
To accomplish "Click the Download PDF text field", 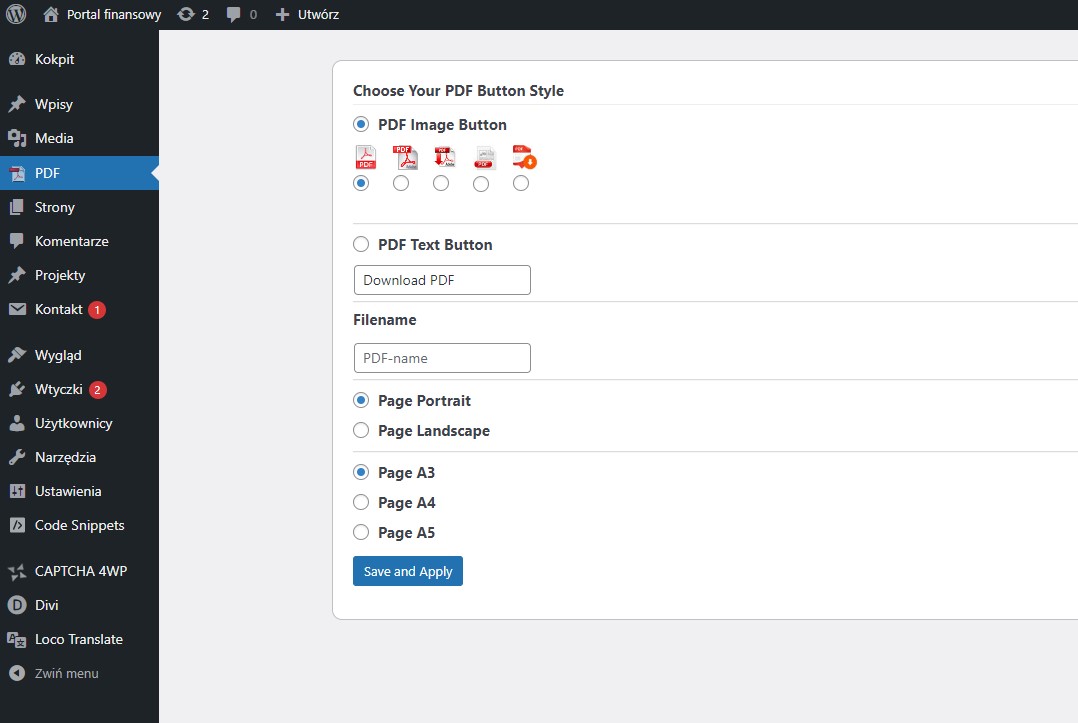I will click(442, 280).
